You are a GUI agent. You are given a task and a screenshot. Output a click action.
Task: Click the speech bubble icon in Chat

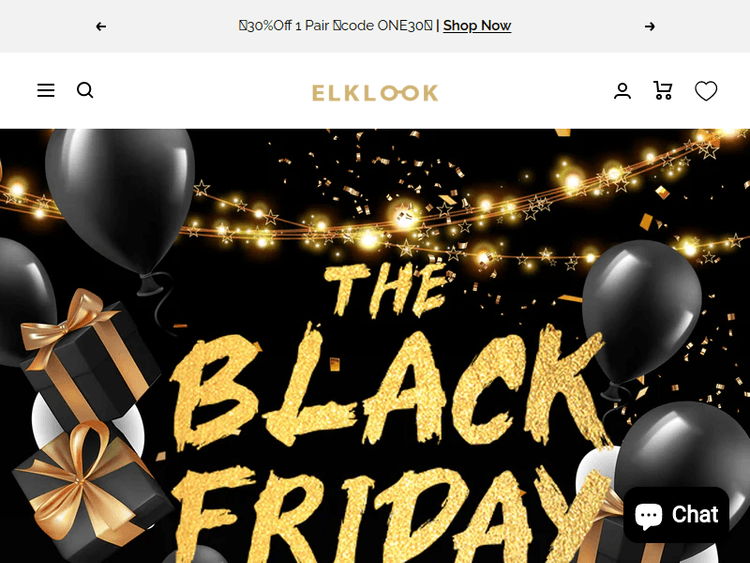648,515
